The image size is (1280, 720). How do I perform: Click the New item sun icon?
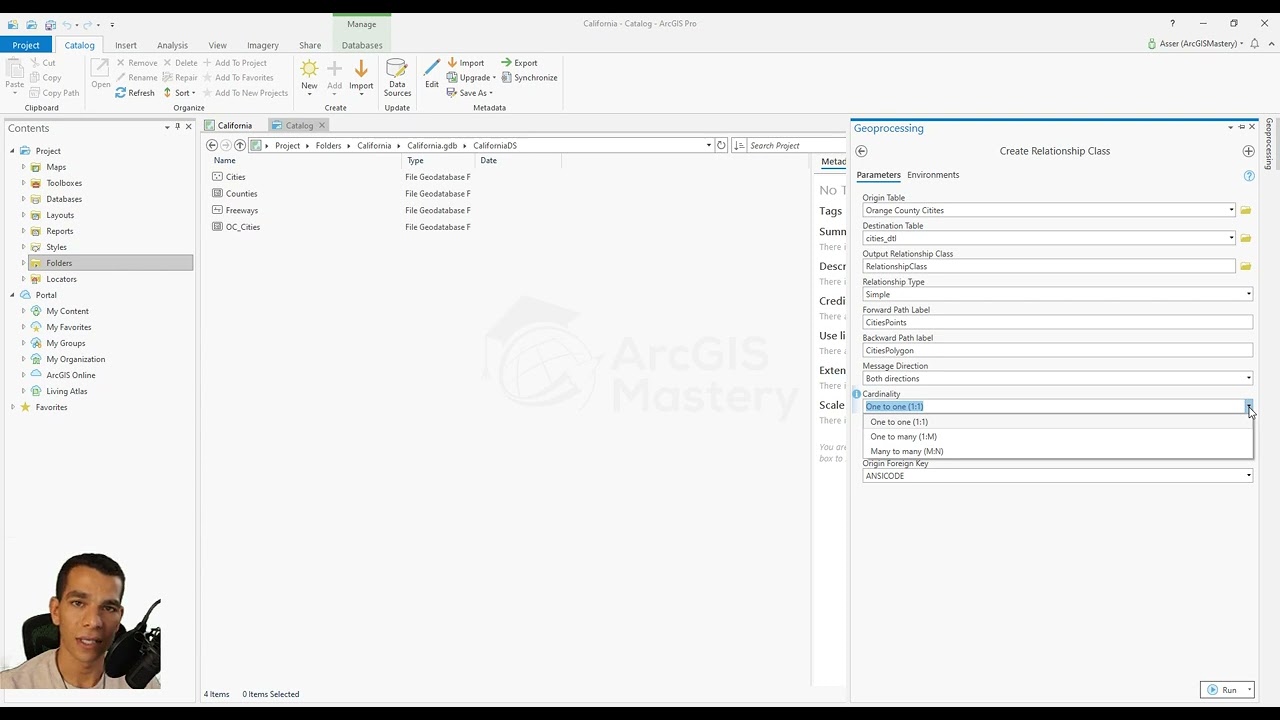(309, 69)
